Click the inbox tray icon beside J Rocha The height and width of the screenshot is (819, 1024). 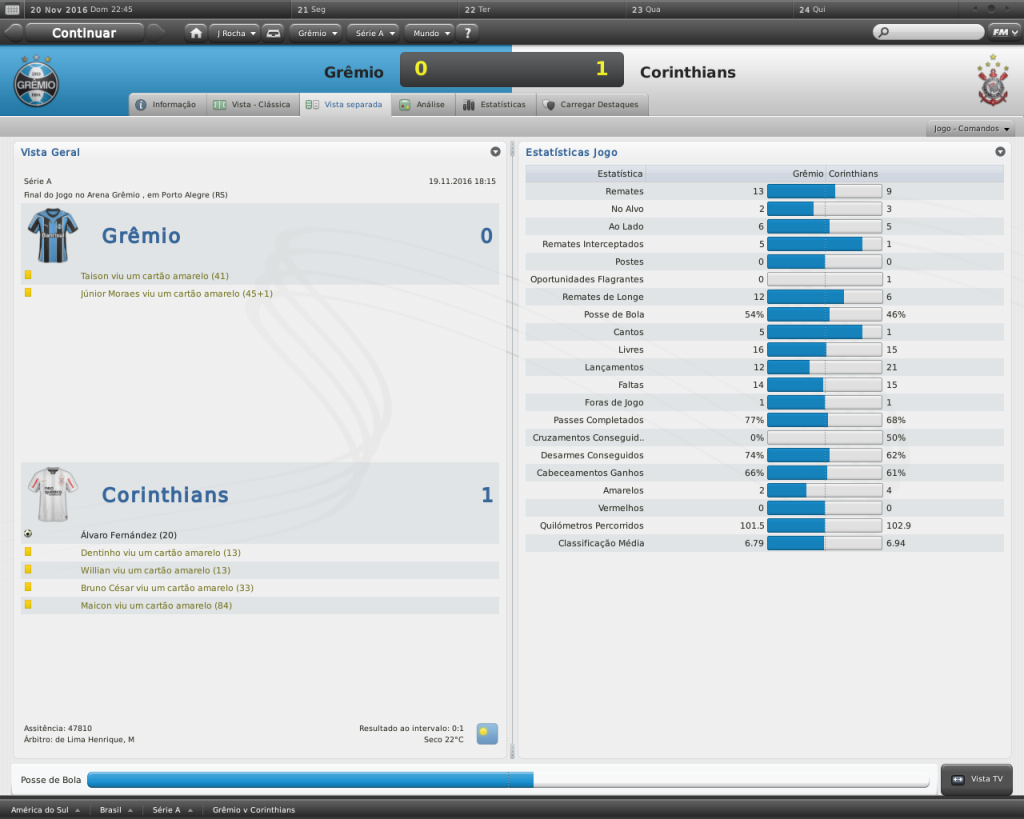click(273, 33)
